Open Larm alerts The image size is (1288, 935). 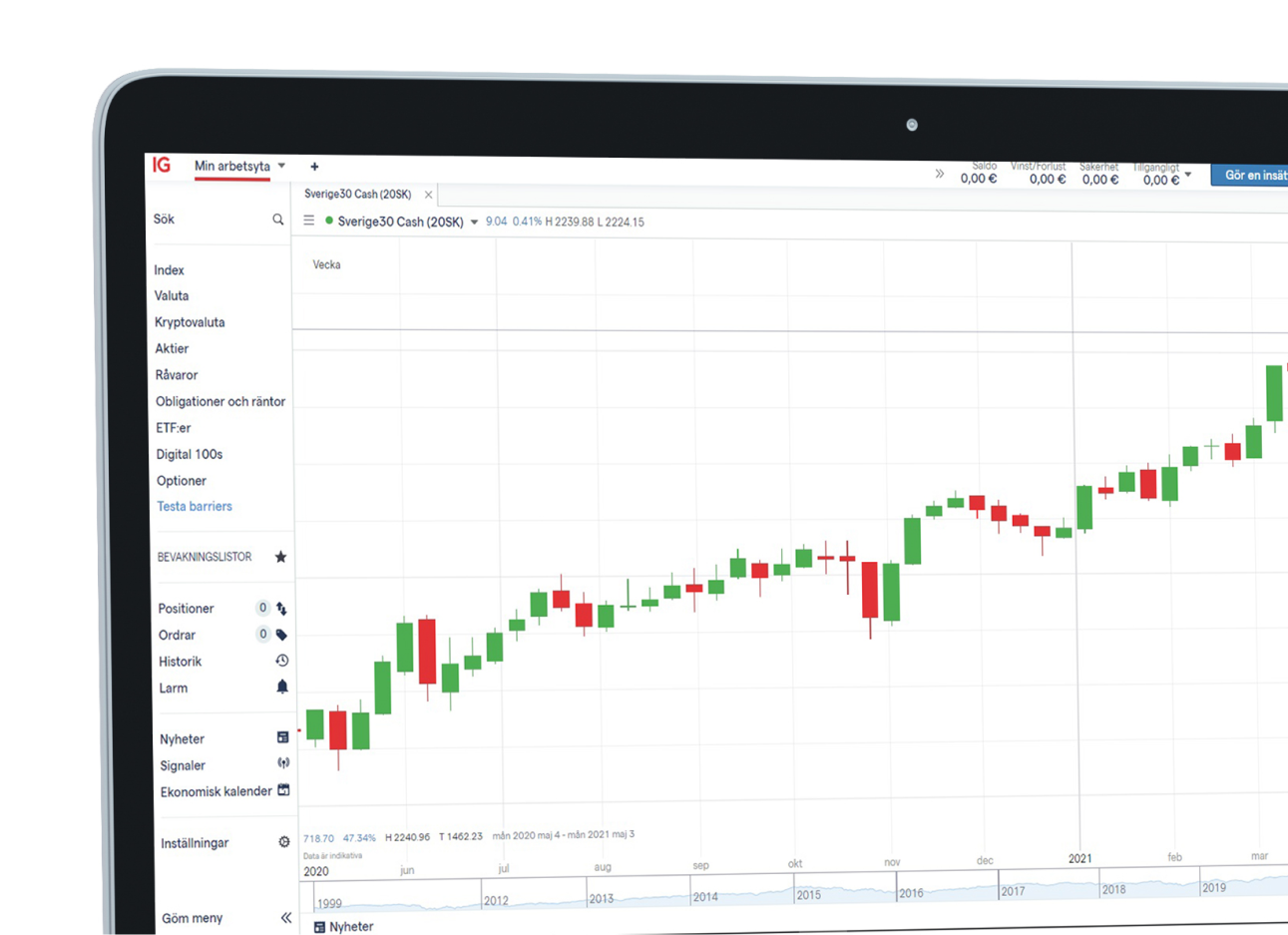pyautogui.click(x=174, y=689)
